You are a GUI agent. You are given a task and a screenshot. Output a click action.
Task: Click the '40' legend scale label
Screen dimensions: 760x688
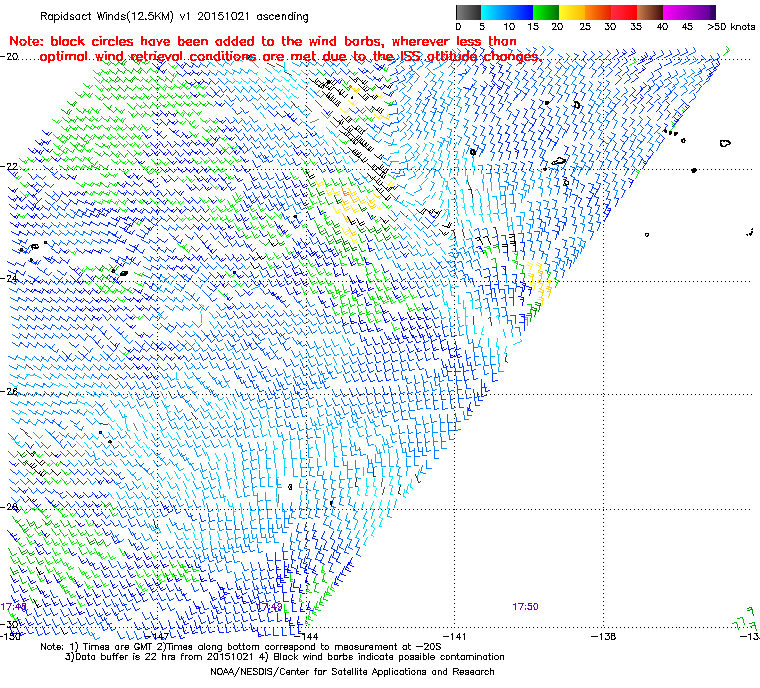tap(662, 27)
